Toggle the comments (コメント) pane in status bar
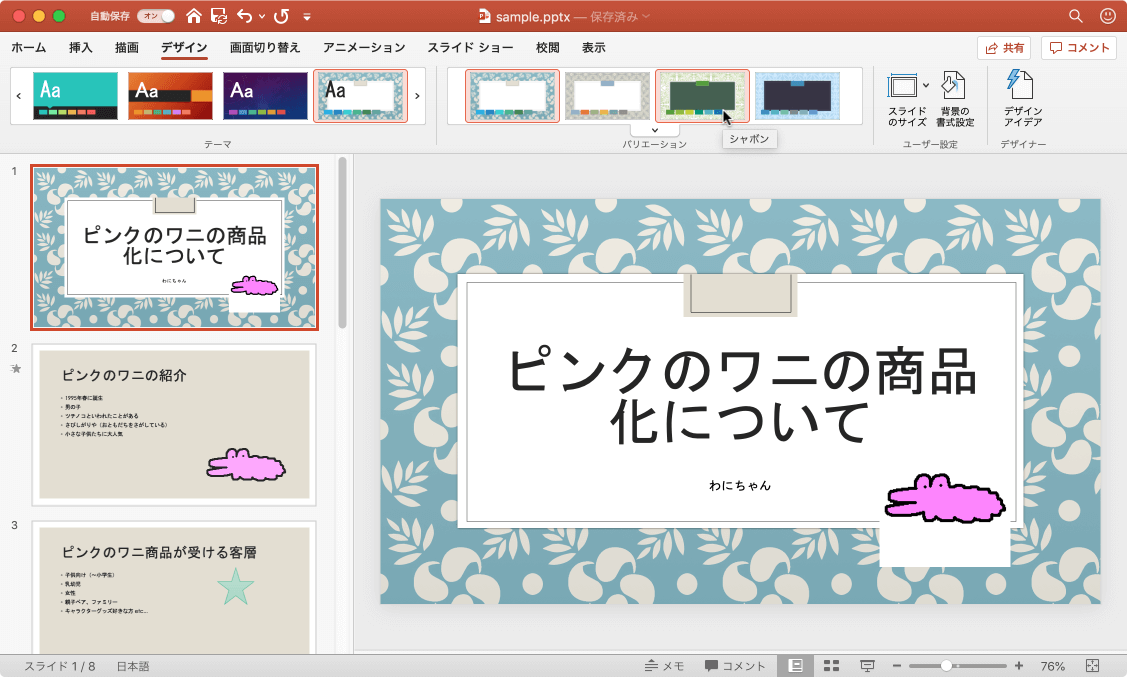The width and height of the screenshot is (1127, 677). [x=735, y=666]
